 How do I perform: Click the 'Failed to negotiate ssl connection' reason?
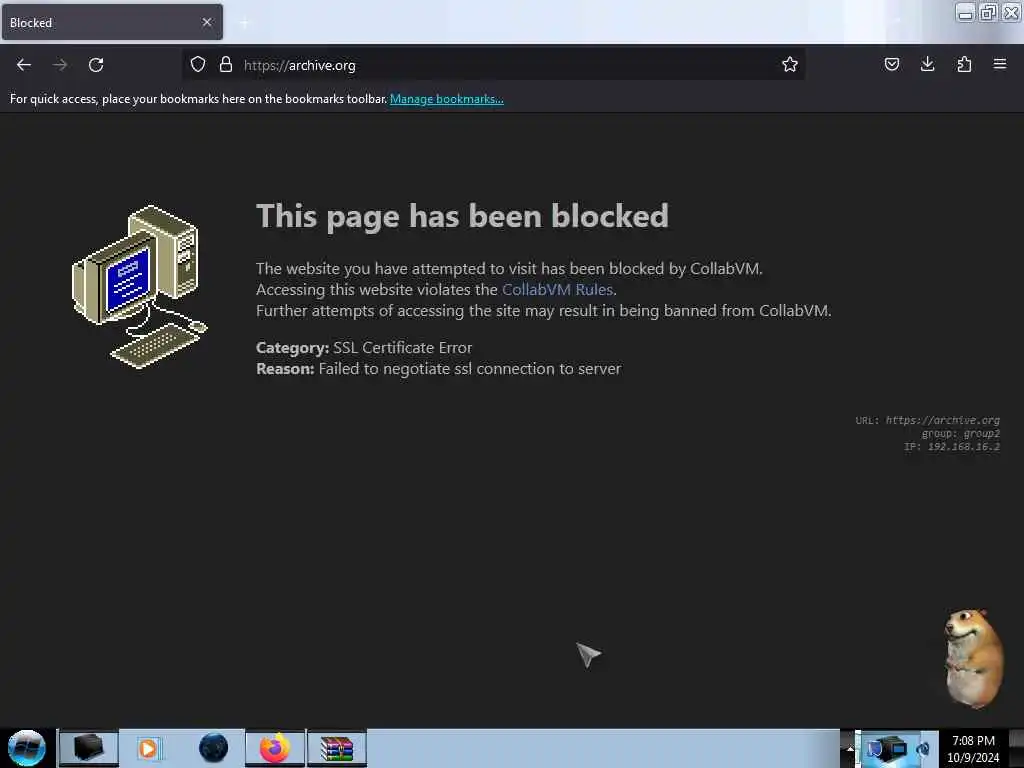click(439, 369)
